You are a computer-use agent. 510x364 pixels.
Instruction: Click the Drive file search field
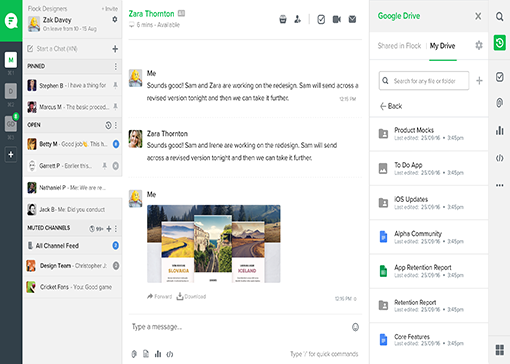(424, 81)
